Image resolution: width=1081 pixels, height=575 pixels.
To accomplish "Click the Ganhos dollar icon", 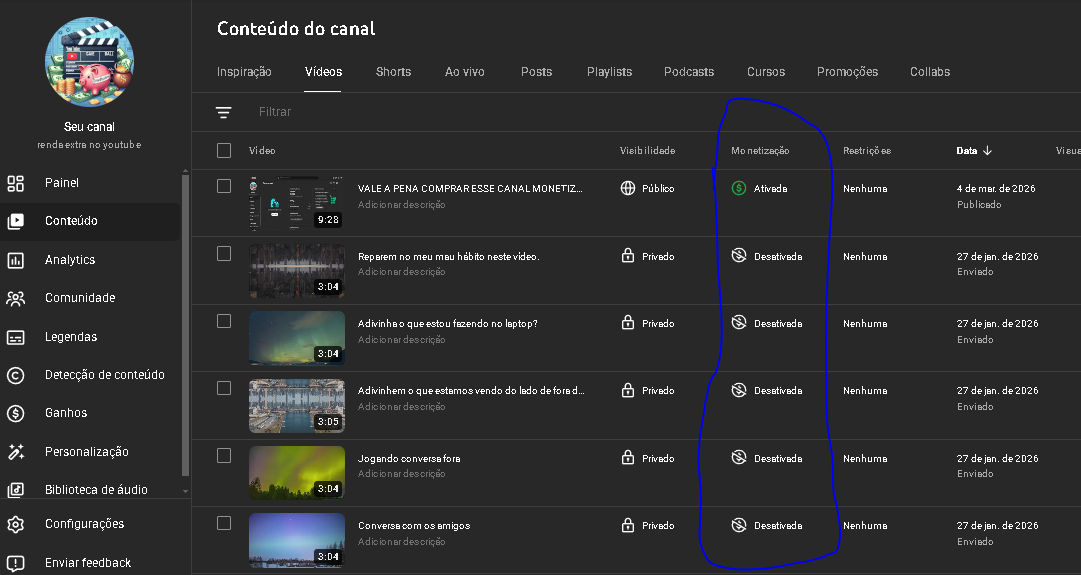I will [16, 413].
